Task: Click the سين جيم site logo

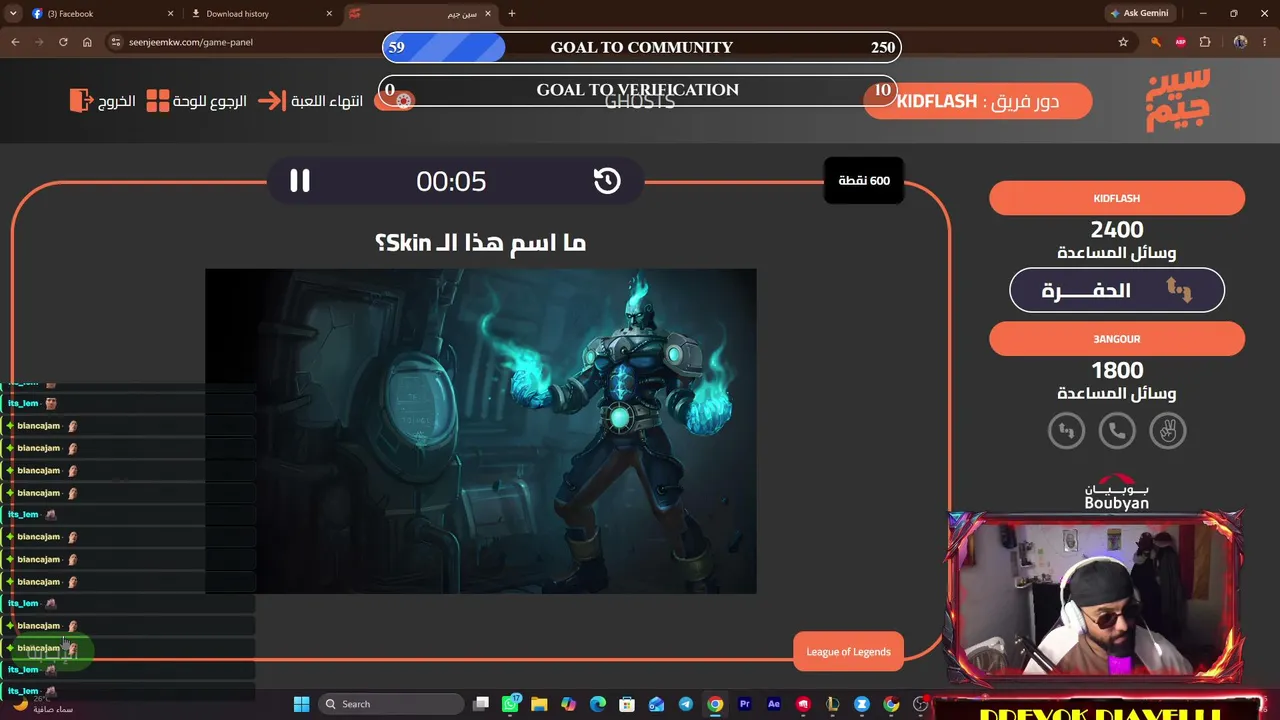Action: tap(1178, 100)
